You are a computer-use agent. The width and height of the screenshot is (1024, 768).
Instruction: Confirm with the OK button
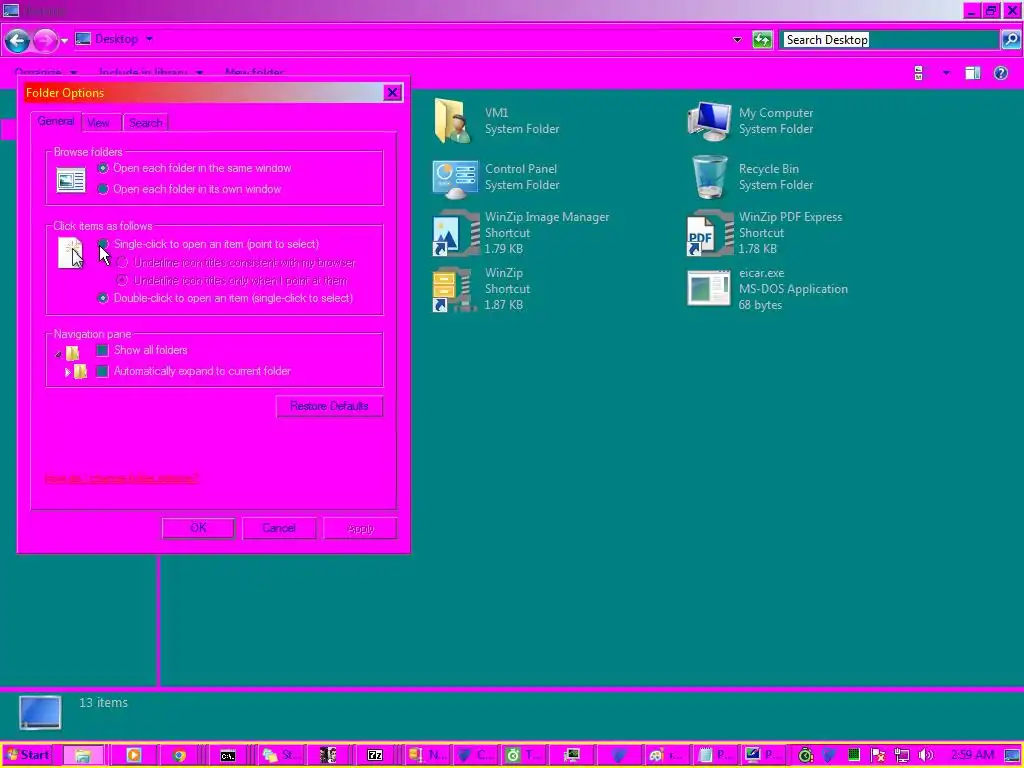point(198,528)
